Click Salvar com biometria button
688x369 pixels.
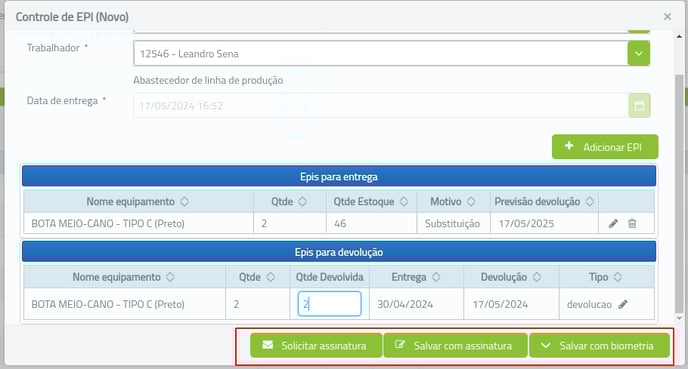[x=599, y=346]
